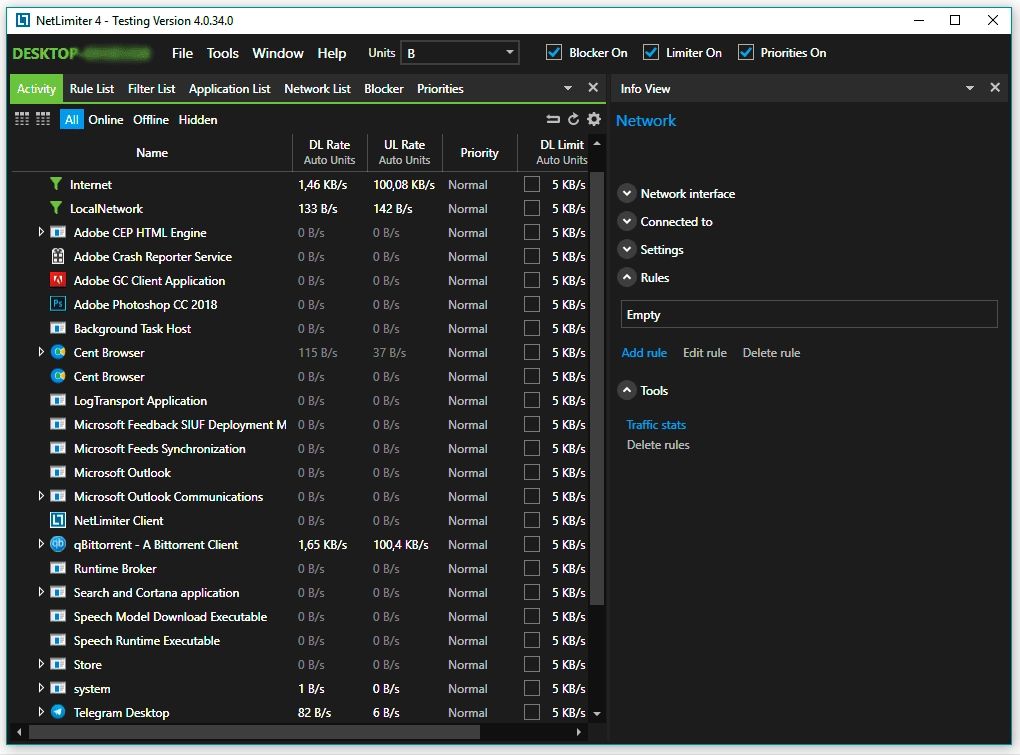Click the Adobe Crash Reporter Service icon
The width and height of the screenshot is (1020, 755).
[58, 256]
